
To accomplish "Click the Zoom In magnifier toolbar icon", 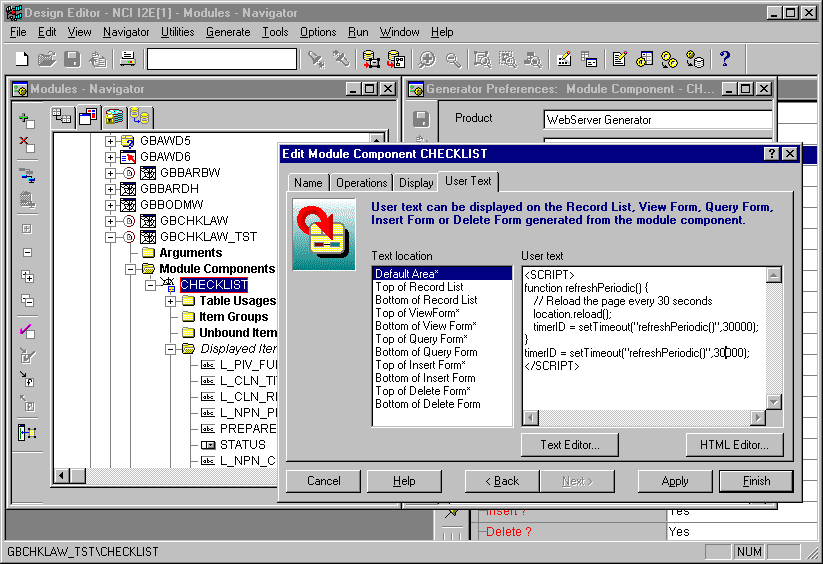I will point(427,59).
